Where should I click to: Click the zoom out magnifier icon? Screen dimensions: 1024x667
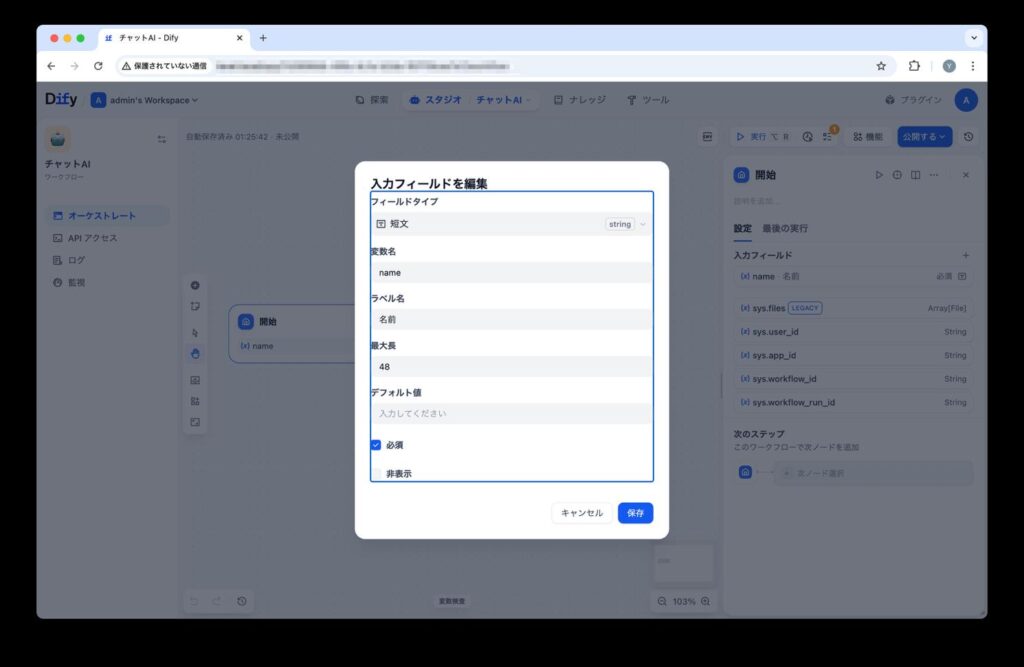[x=662, y=601]
